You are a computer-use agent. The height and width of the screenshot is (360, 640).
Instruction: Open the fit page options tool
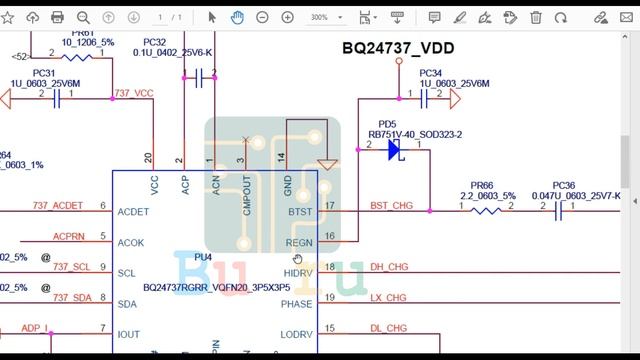(364, 18)
